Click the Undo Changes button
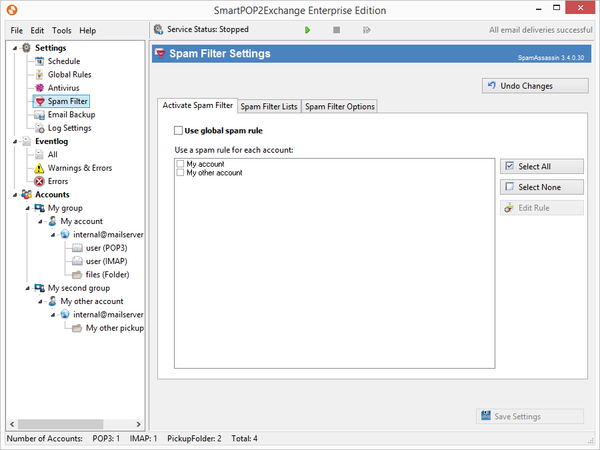The image size is (600, 450). tap(532, 86)
